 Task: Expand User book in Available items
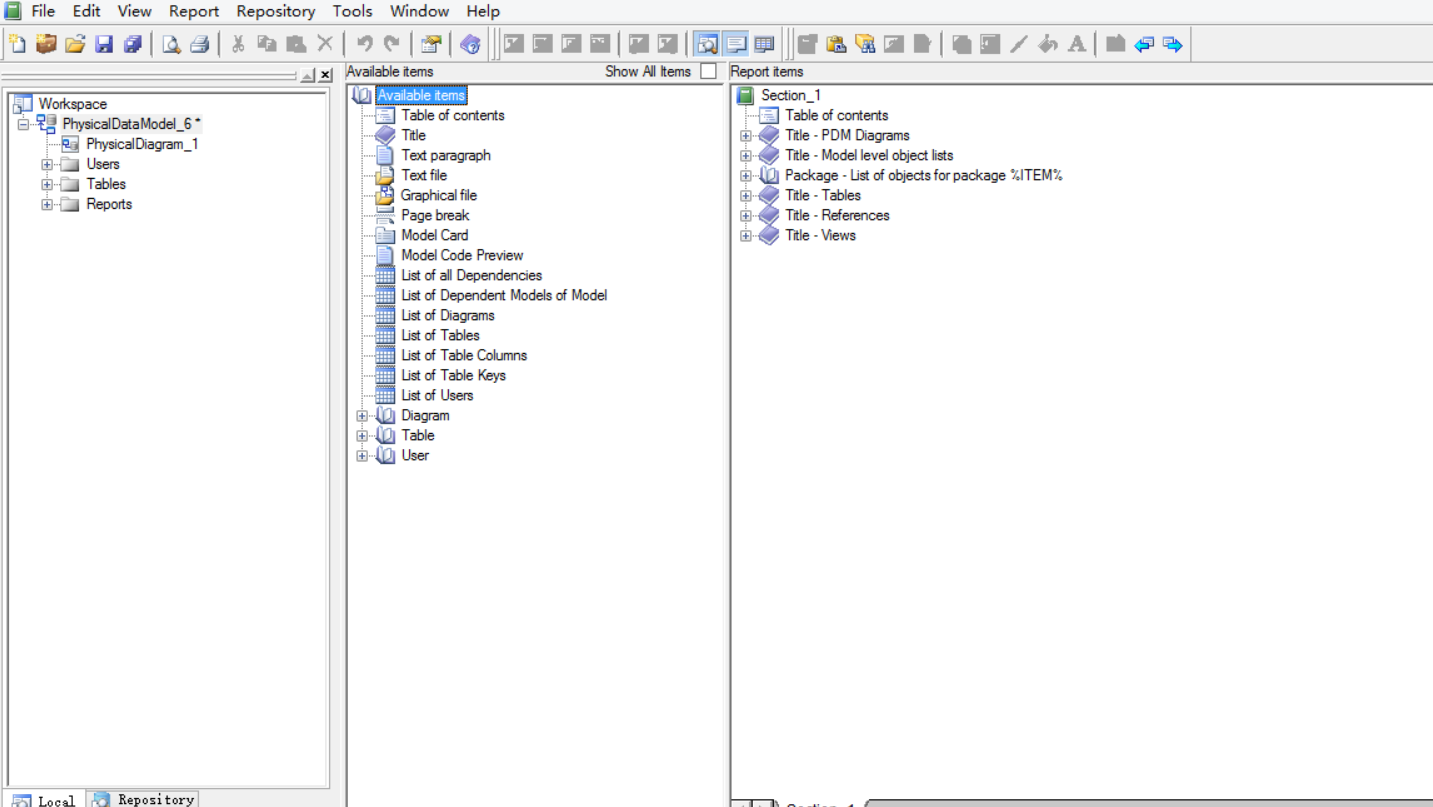tap(362, 455)
